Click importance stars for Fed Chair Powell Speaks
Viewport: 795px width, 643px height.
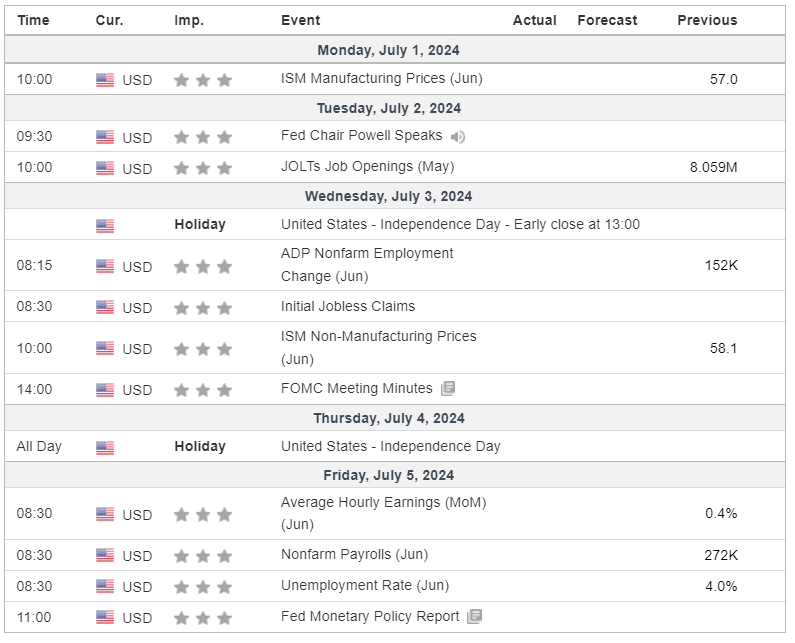click(x=203, y=137)
